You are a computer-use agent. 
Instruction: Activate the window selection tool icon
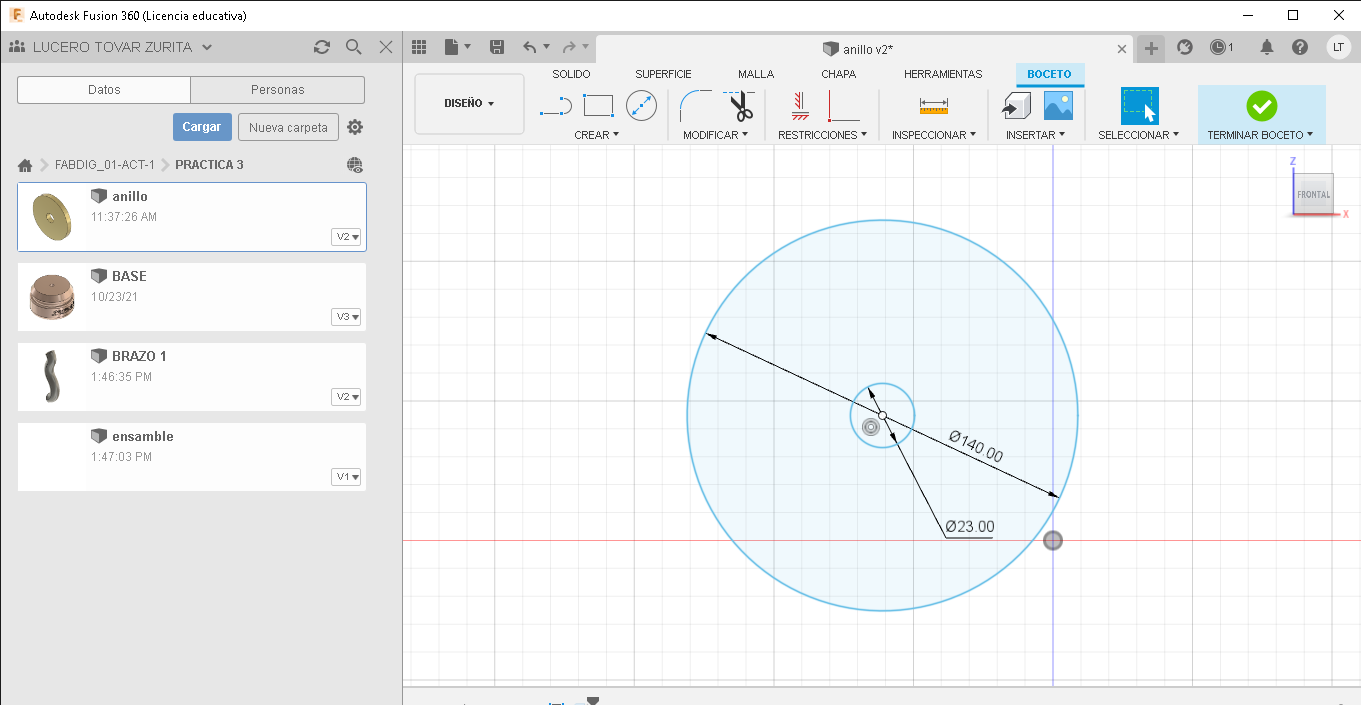1139,105
